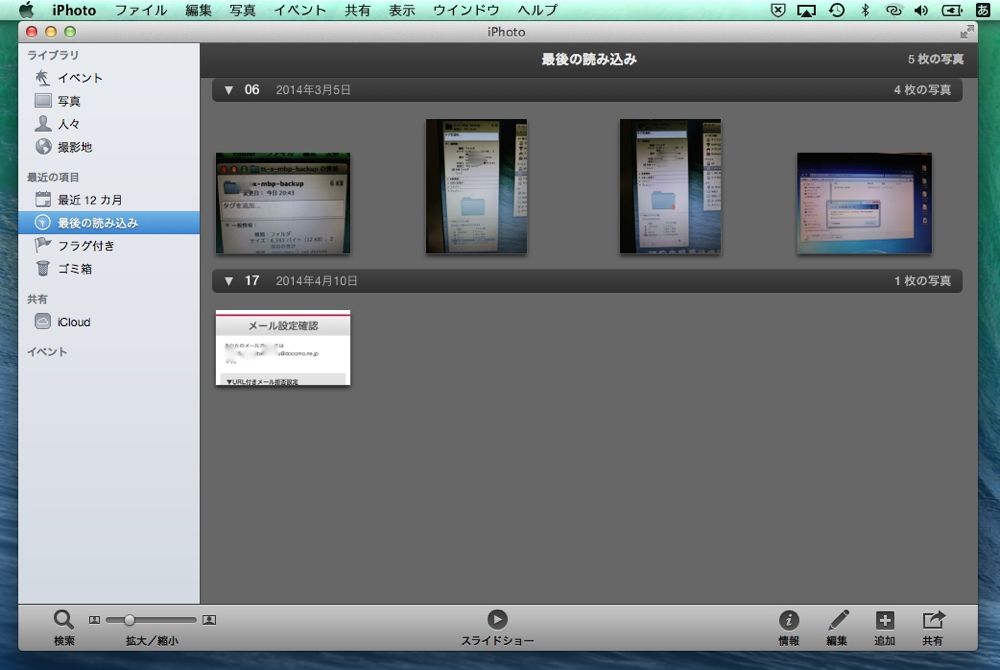This screenshot has width=1000, height=670.
Task: Open the 情報 info panel
Action: (789, 628)
